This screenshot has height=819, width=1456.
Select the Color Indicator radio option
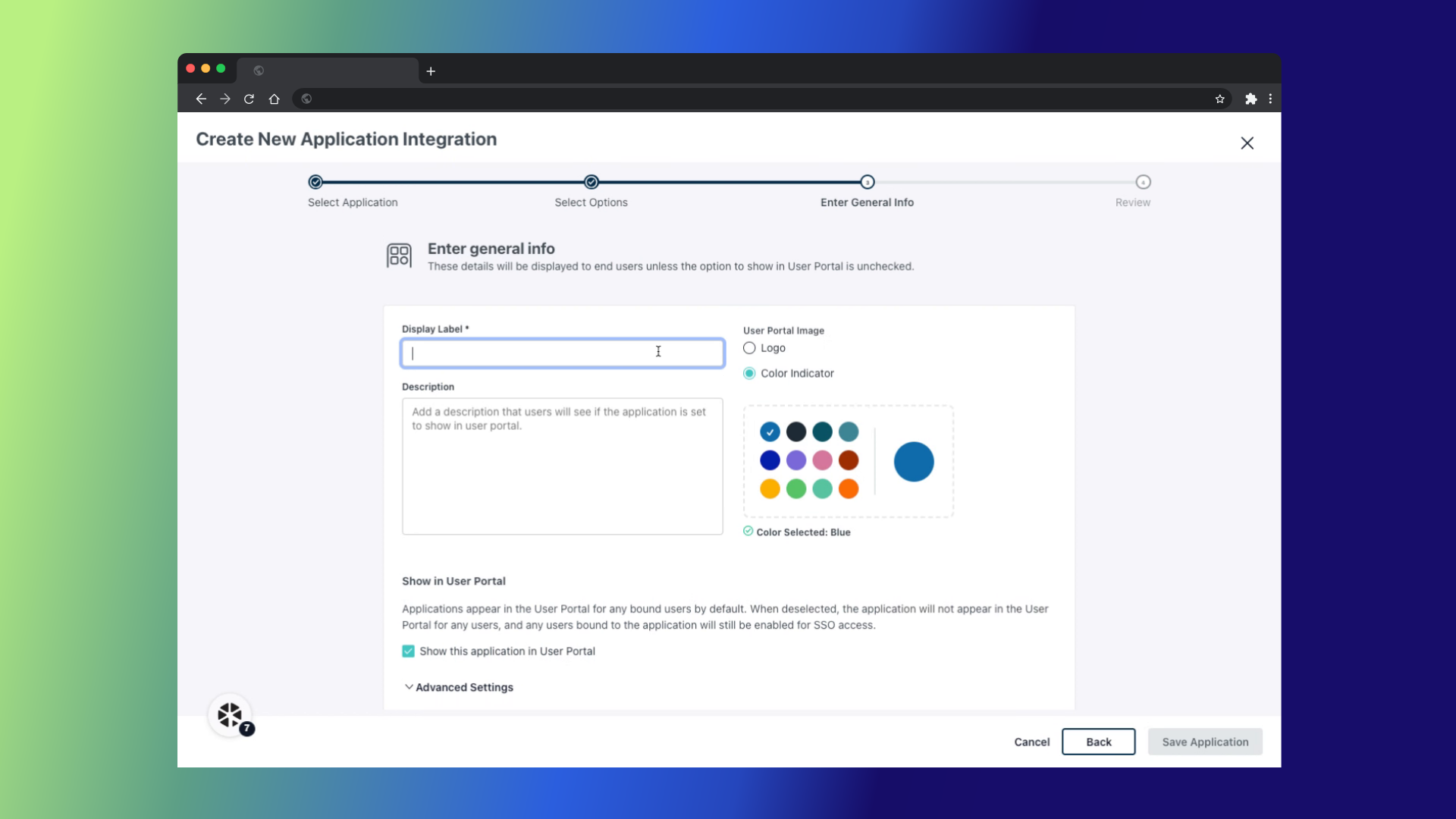click(749, 373)
